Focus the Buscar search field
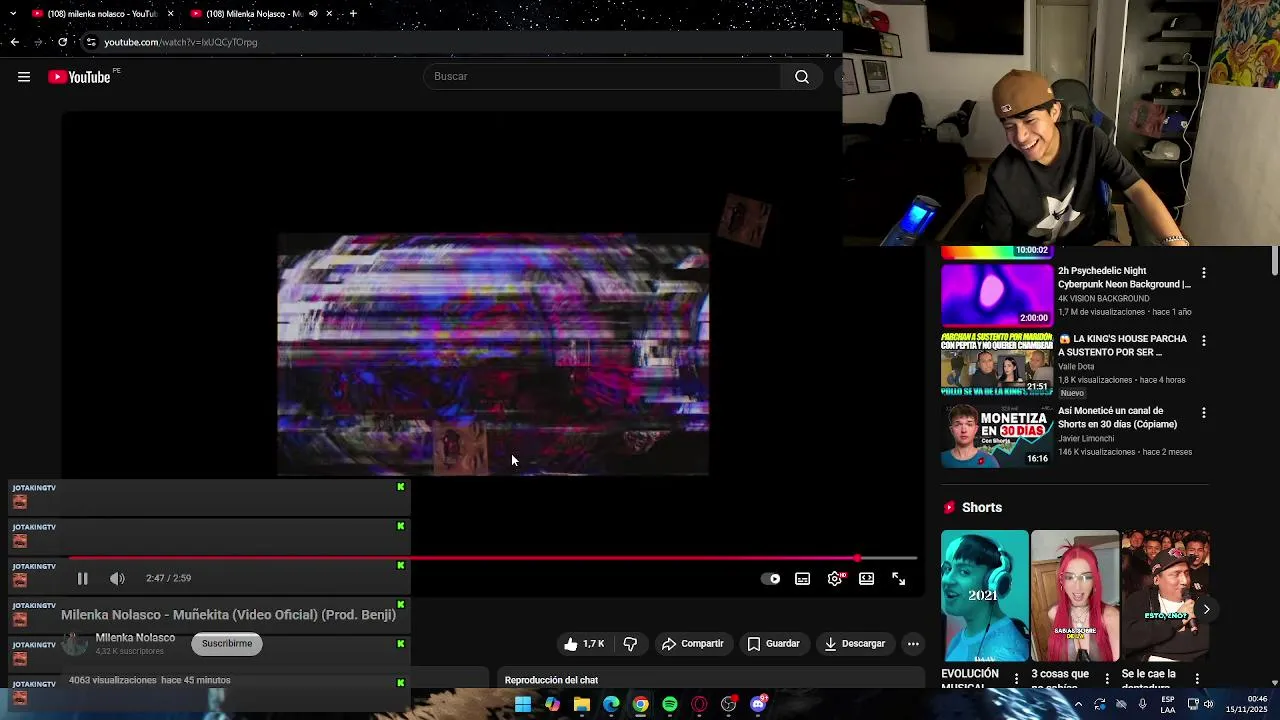 603,77
